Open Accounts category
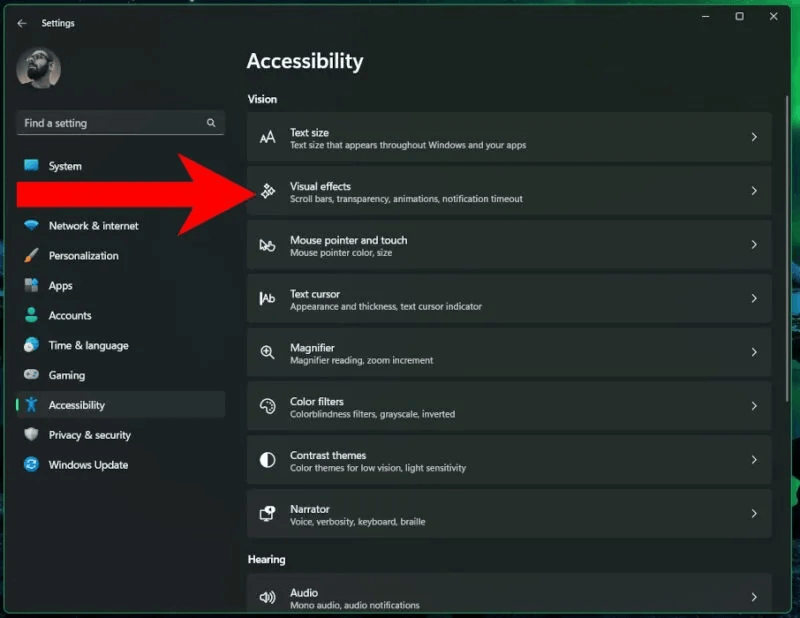Image resolution: width=800 pixels, height=618 pixels. pyautogui.click(x=120, y=316)
